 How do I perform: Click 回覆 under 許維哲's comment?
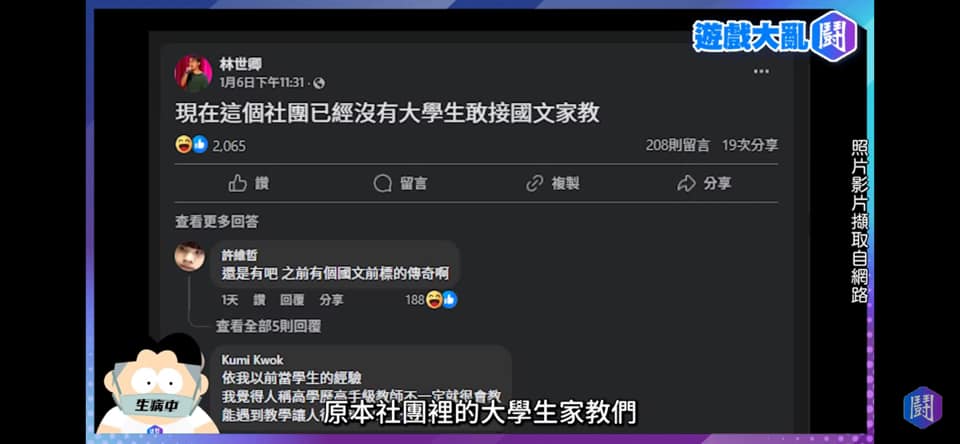pyautogui.click(x=292, y=300)
